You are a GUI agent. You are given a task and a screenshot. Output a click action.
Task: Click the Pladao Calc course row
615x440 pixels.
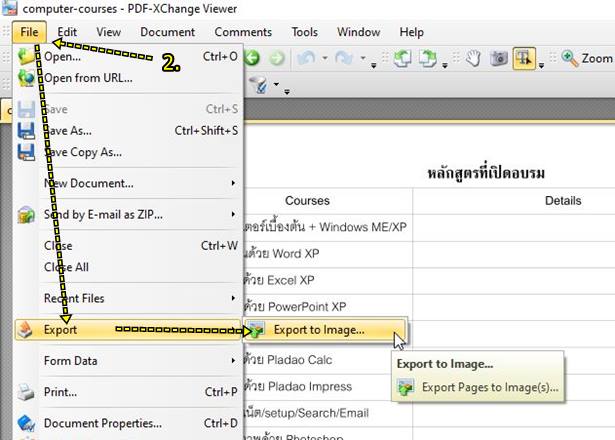(x=328, y=360)
